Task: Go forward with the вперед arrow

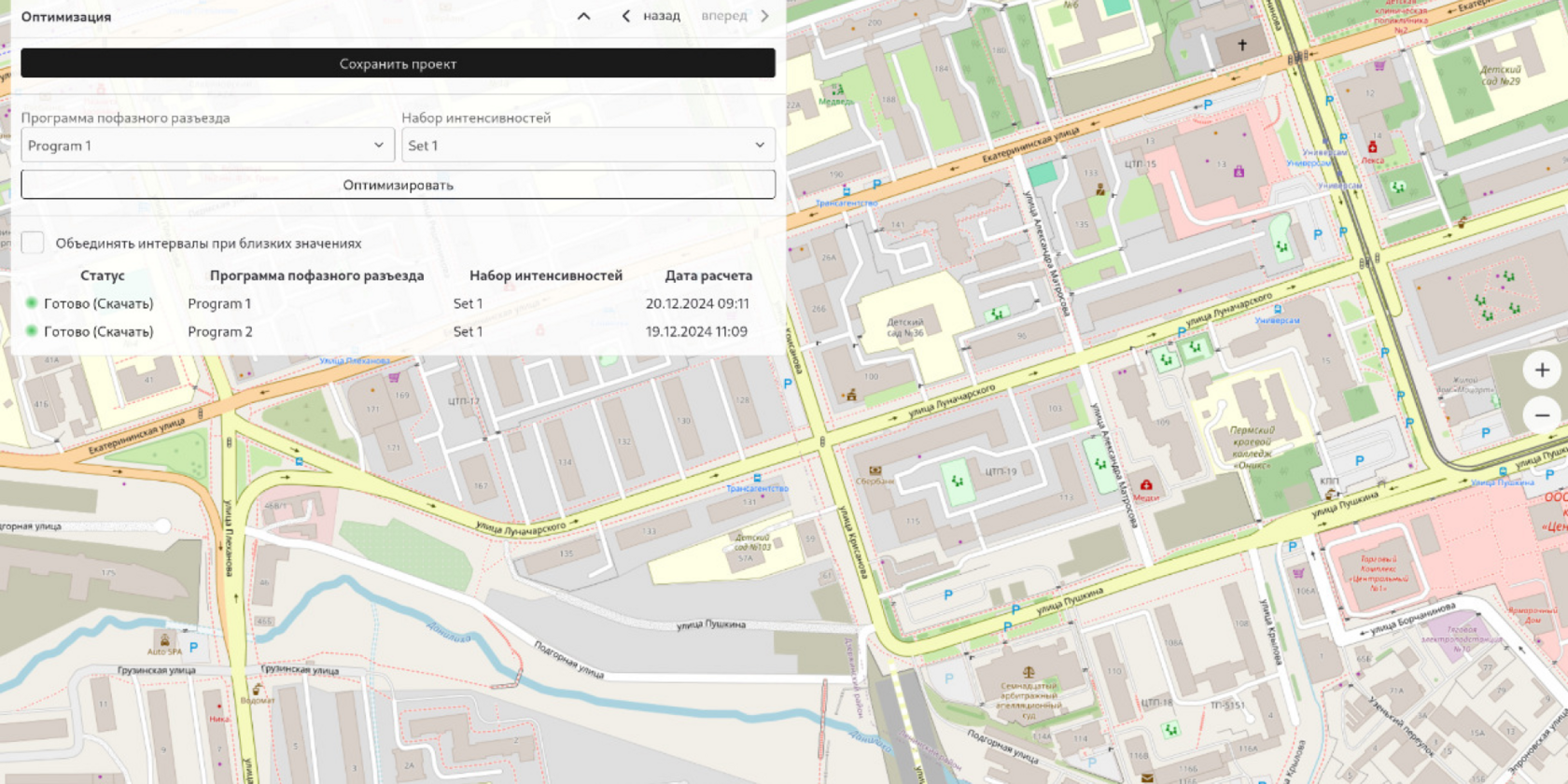Action: click(736, 16)
